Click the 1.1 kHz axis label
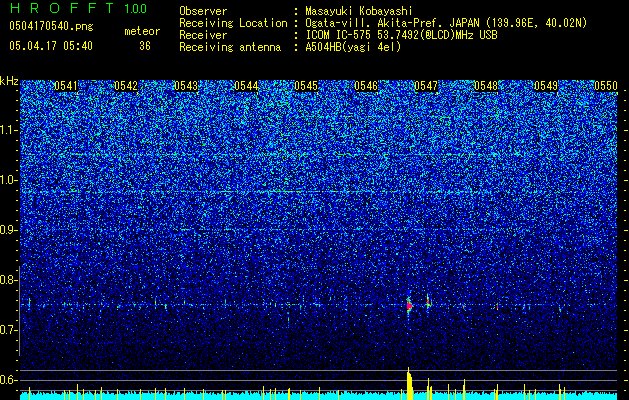Image resolution: width=629 pixels, height=400 pixels. [x=9, y=130]
